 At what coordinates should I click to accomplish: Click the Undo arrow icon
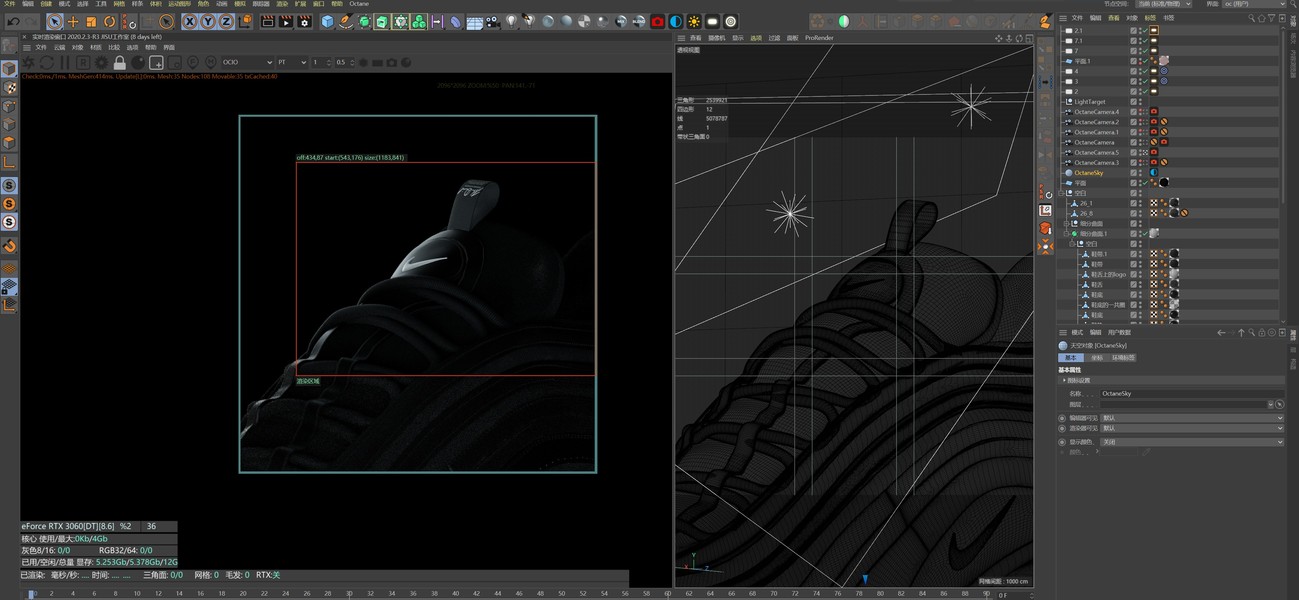click(13, 21)
